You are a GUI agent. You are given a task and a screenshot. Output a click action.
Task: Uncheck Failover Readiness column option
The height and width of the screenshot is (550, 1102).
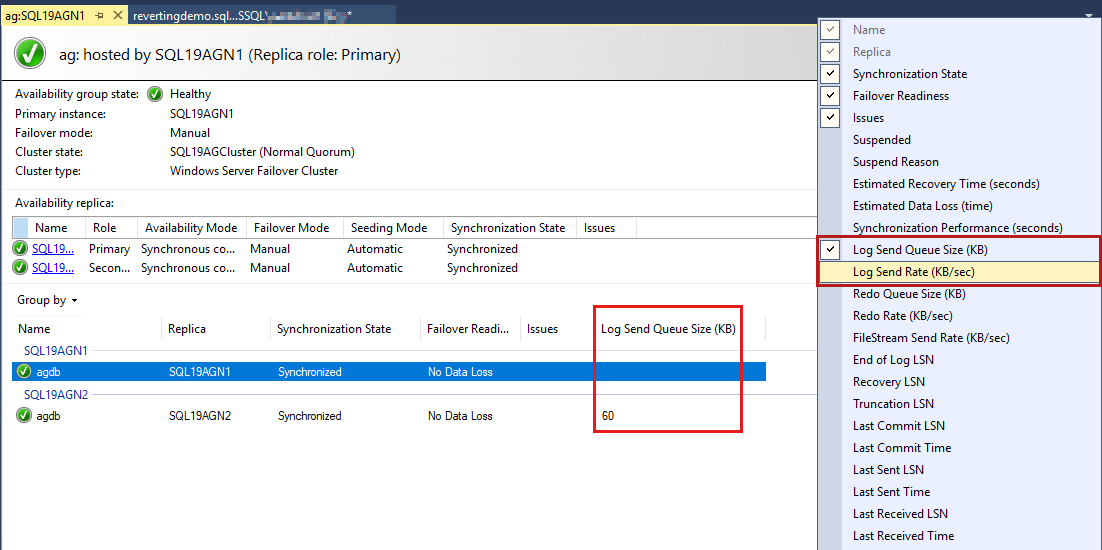(830, 96)
